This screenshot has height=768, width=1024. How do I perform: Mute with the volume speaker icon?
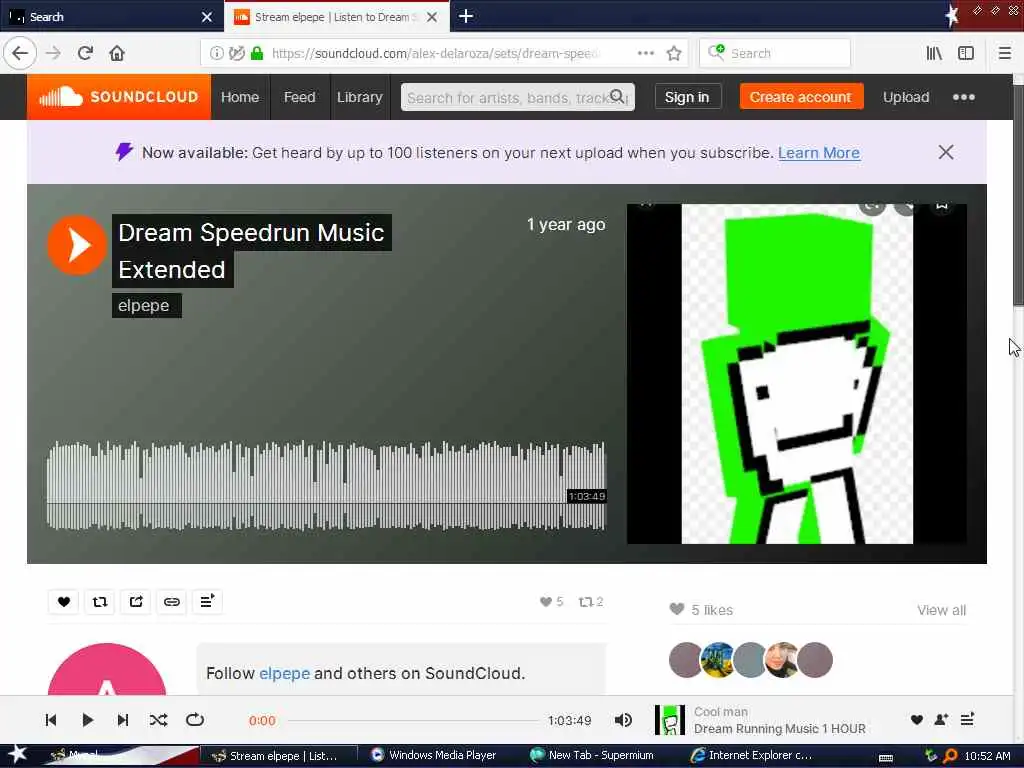623,720
